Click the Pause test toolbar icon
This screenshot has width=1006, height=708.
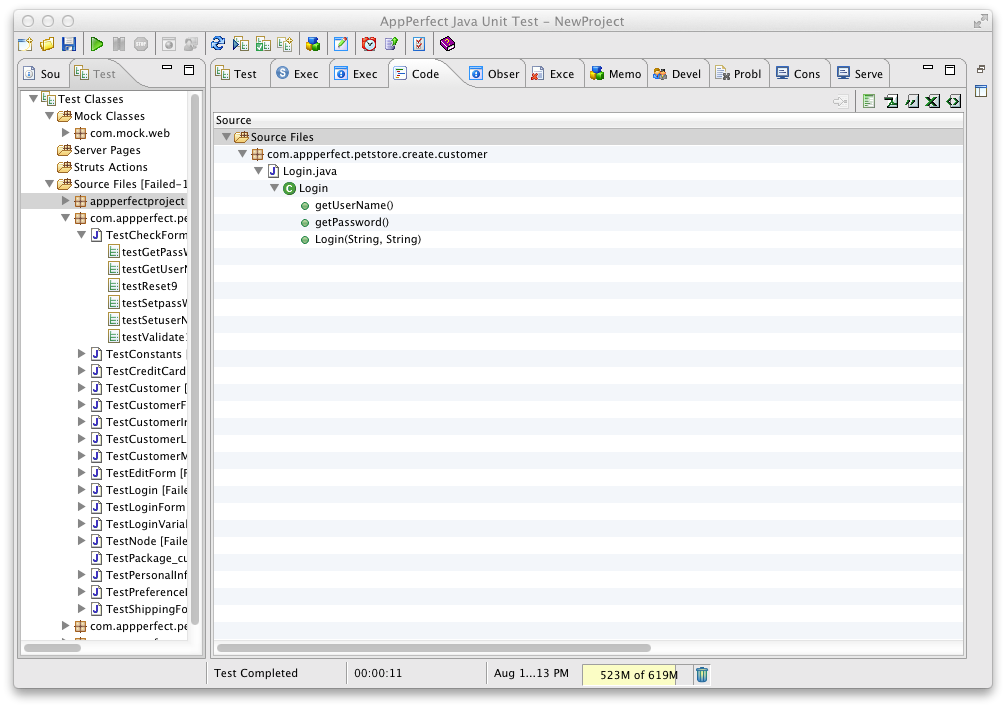[119, 44]
